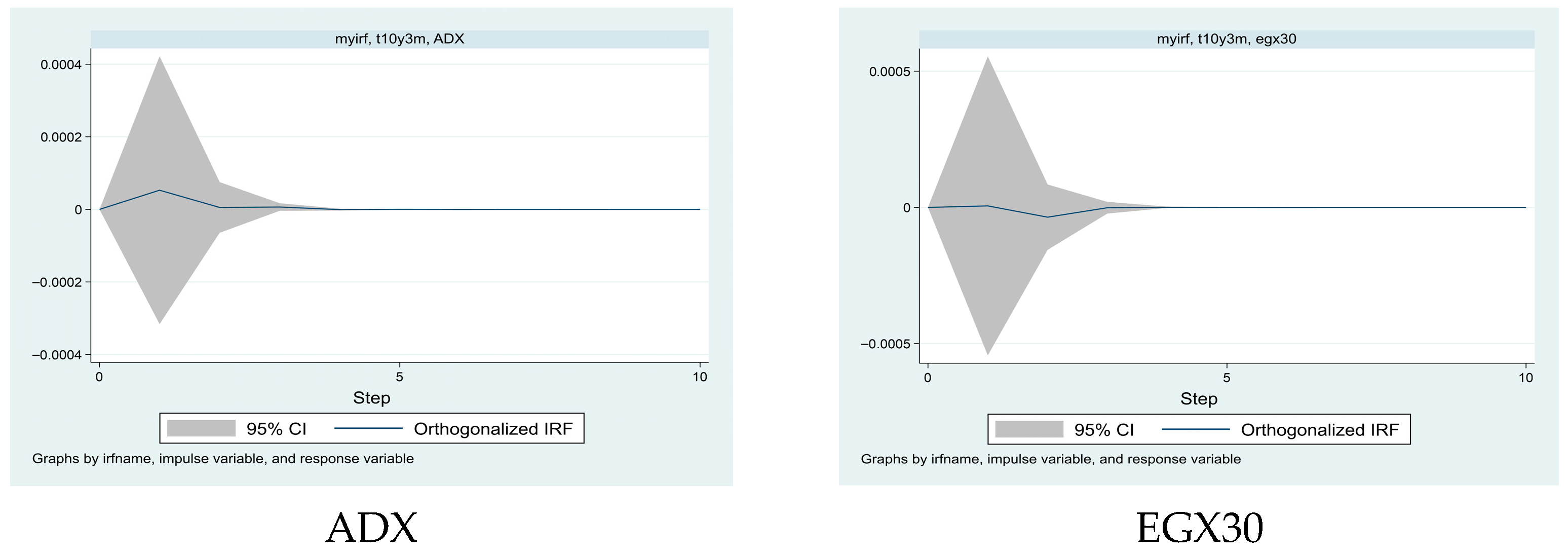Click the EGX30 caption below the right chart
Screen dimensions: 1568x555
click(1199, 528)
